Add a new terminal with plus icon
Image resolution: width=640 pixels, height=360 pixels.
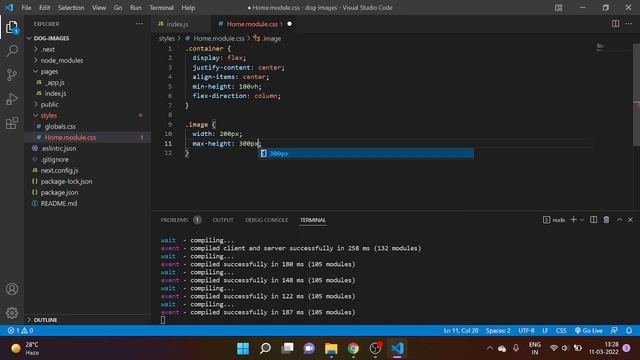[x=573, y=220]
